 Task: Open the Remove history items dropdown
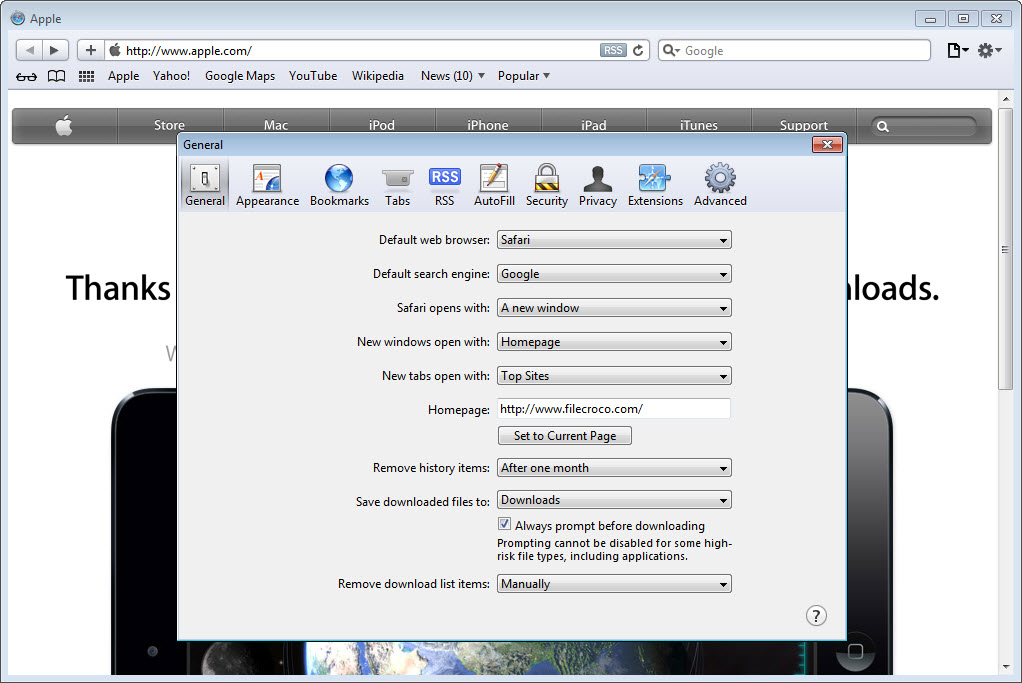point(614,467)
